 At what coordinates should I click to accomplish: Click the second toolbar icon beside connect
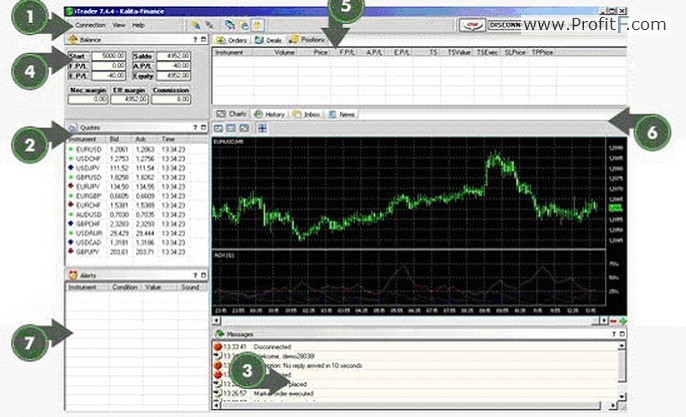(210, 25)
